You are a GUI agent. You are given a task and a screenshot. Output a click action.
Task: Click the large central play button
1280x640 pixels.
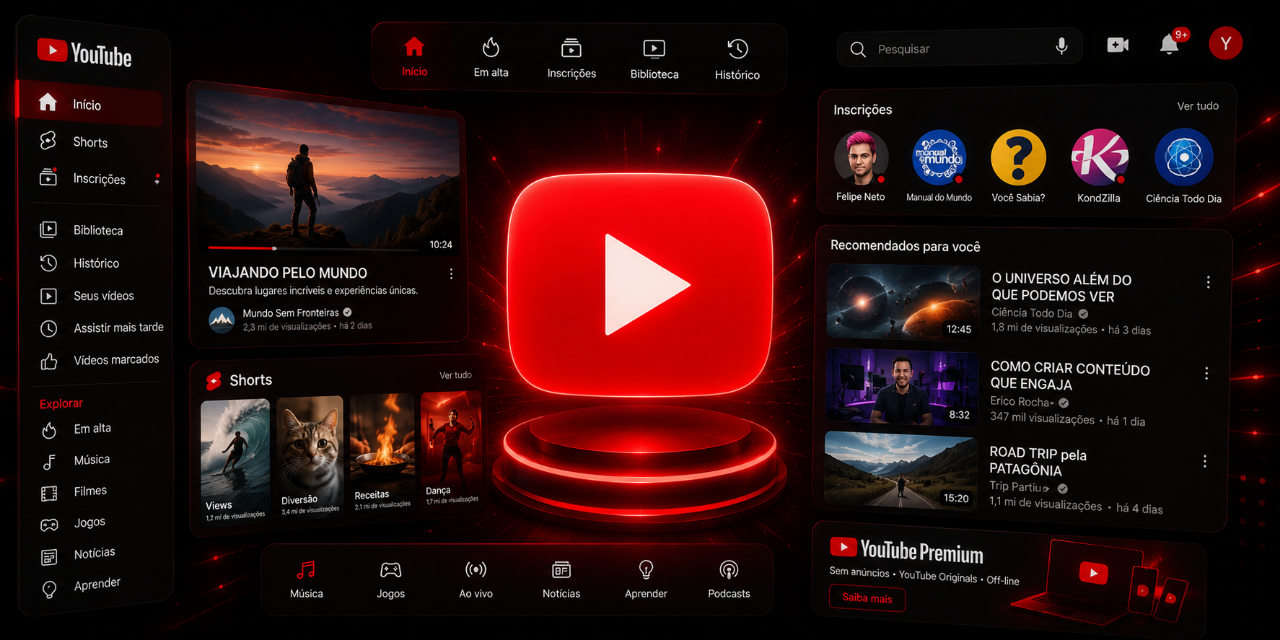tap(640, 285)
